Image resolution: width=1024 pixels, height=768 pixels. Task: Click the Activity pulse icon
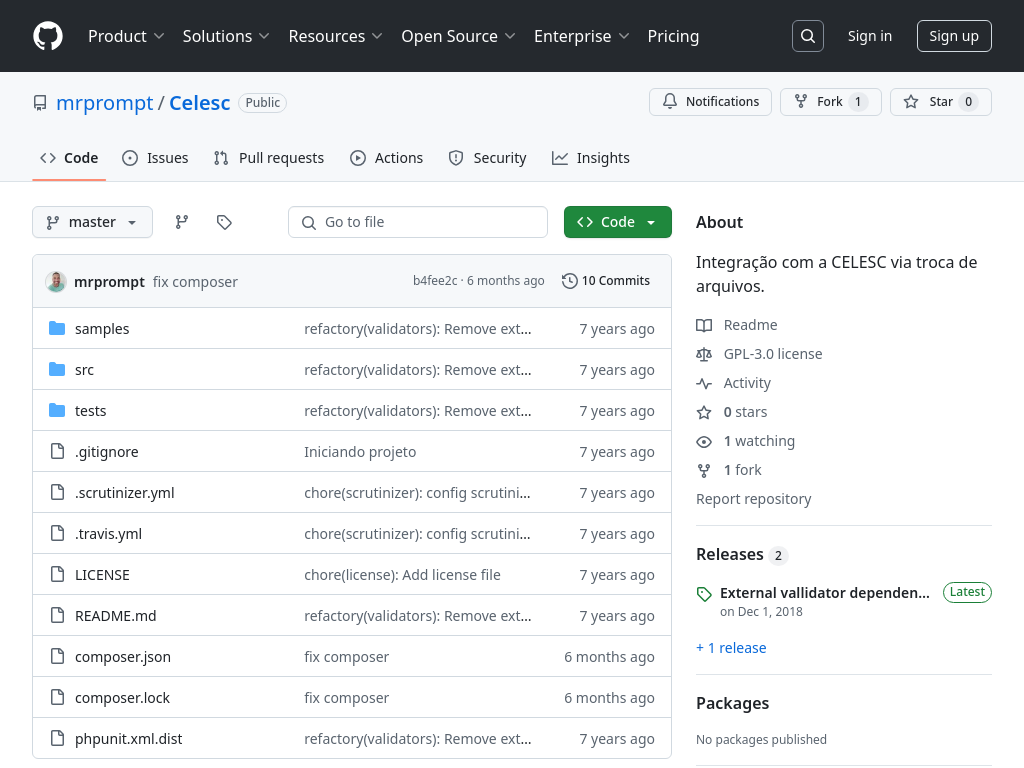click(704, 383)
